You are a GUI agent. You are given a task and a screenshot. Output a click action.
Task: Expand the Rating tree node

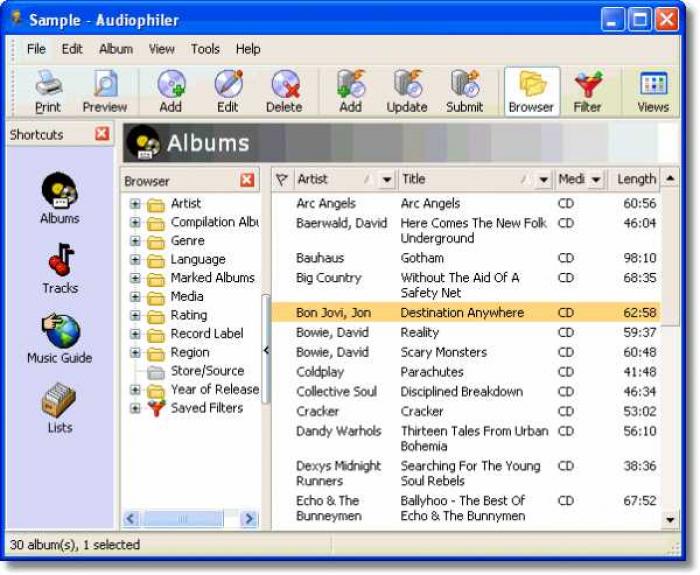[x=135, y=316]
